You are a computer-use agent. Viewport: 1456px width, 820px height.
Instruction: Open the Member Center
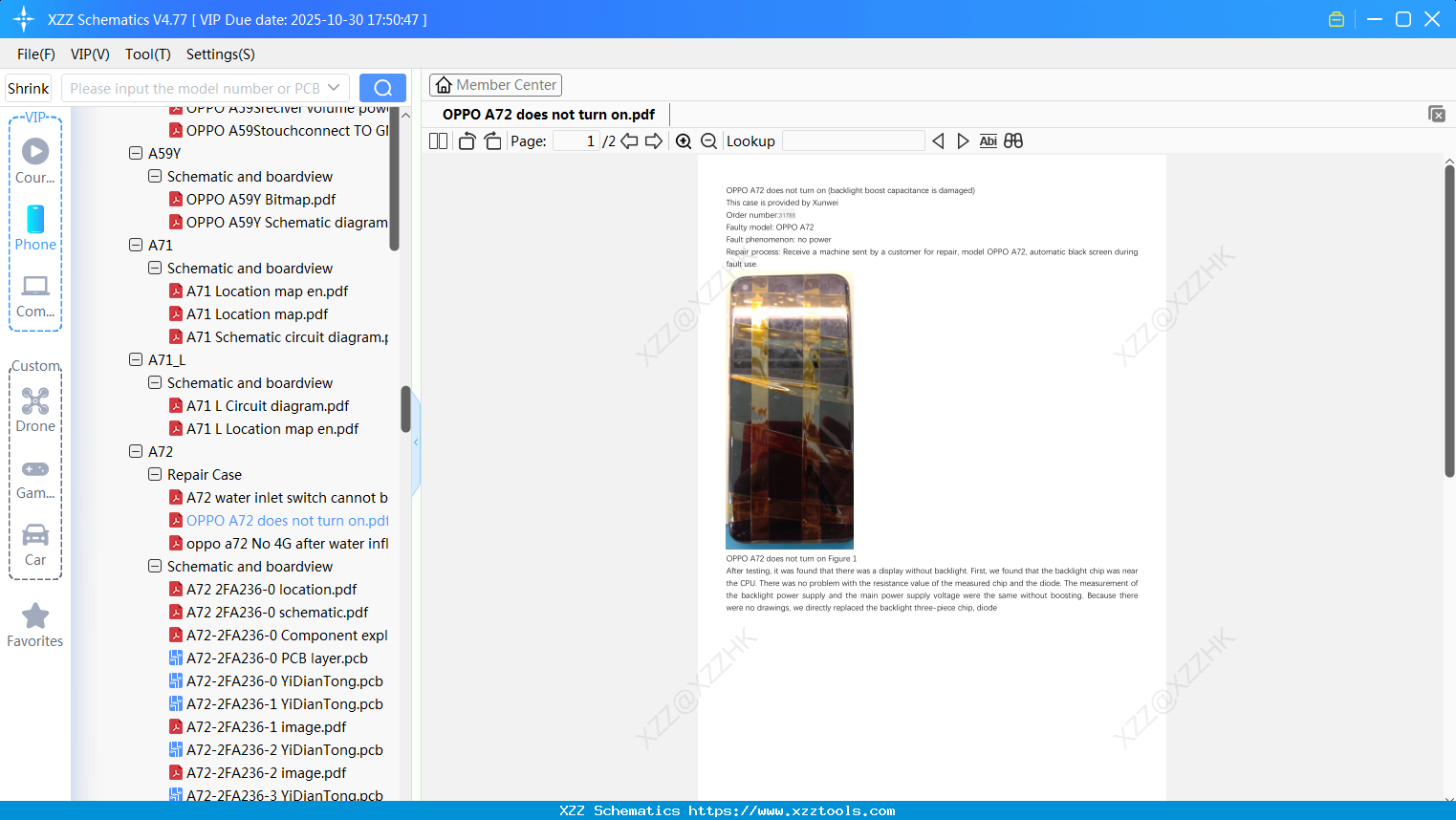pos(495,85)
